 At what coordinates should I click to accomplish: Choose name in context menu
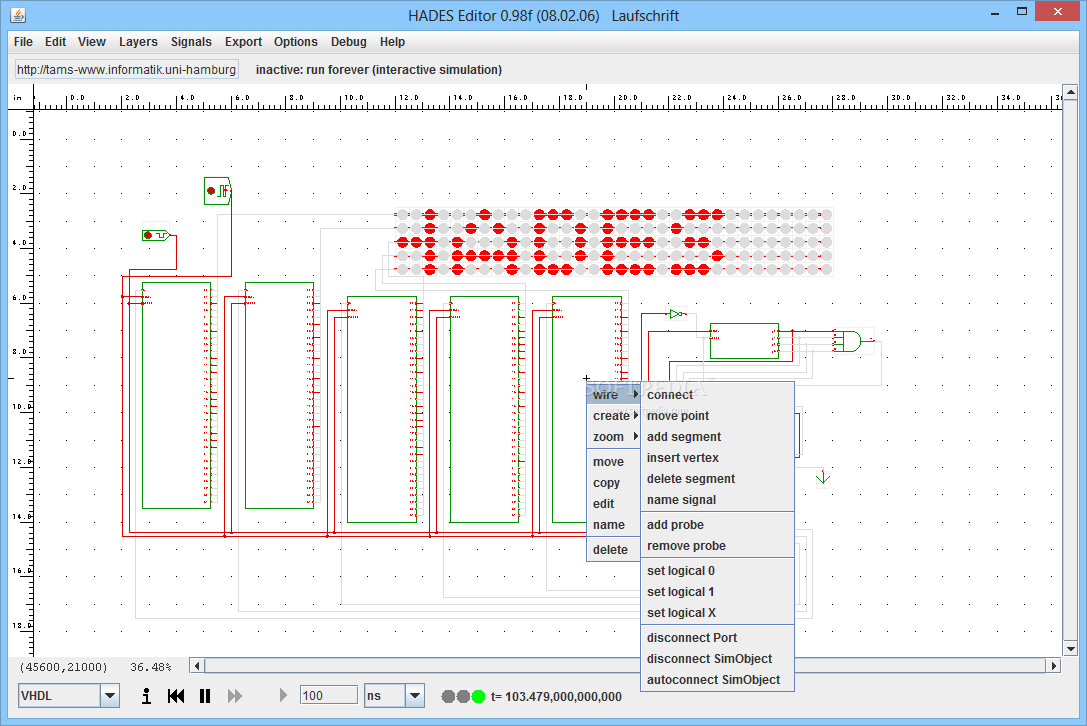click(614, 524)
